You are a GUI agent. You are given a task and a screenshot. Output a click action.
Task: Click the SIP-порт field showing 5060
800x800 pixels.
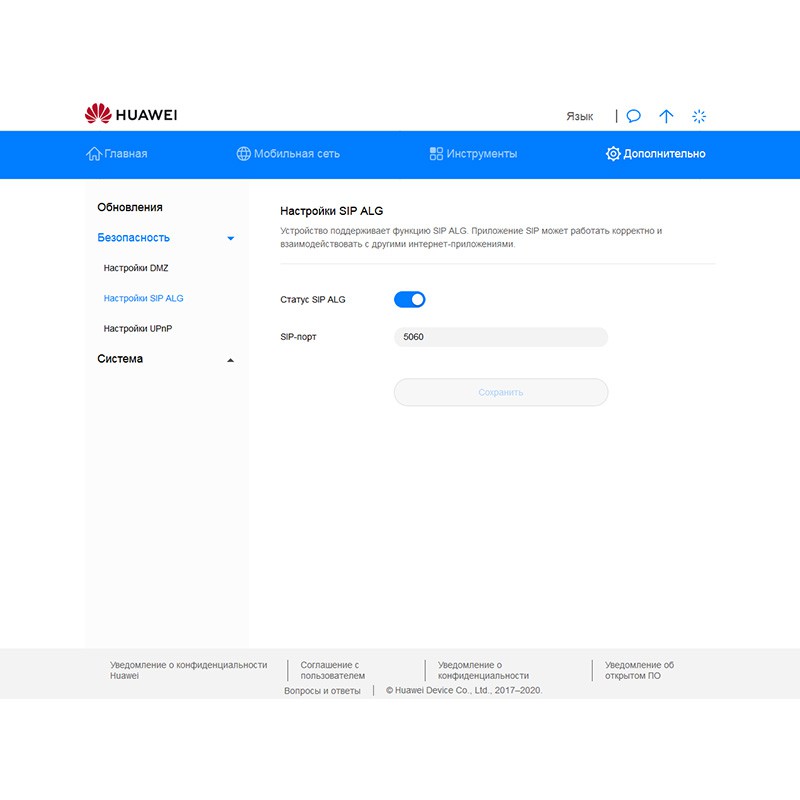[500, 337]
